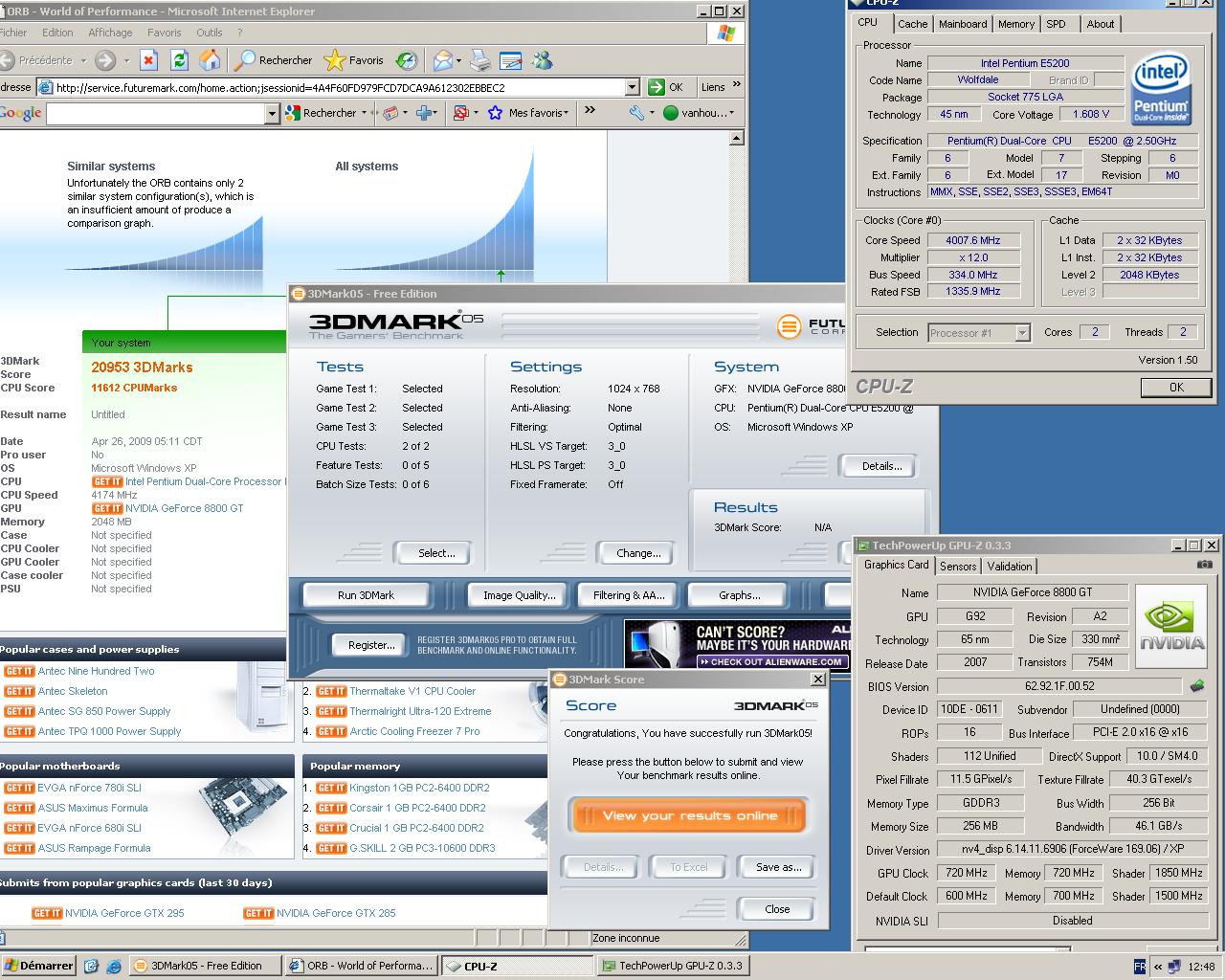Refresh the page in Internet Explorer
This screenshot has height=980, width=1225.
pos(179,60)
